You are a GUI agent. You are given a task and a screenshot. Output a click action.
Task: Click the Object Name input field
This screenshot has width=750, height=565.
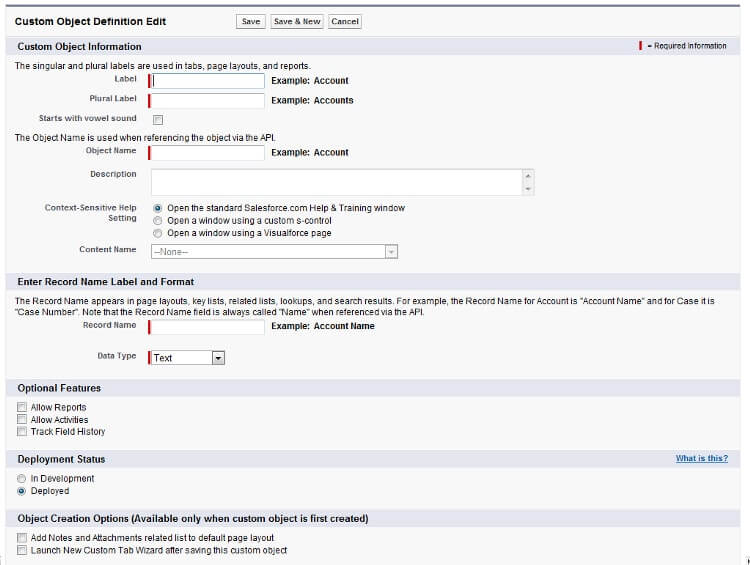(207, 153)
